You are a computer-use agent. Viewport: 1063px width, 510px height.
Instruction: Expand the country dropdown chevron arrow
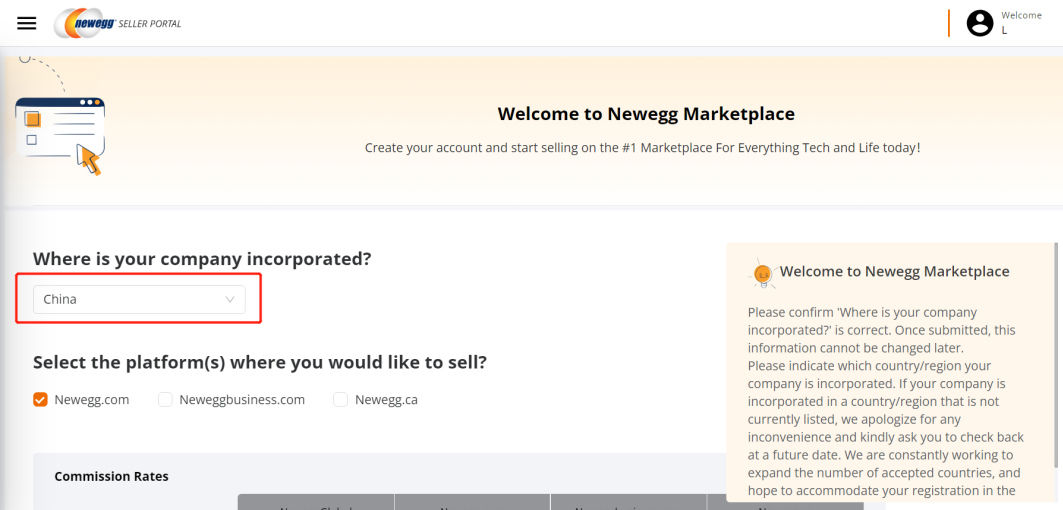tap(230, 299)
